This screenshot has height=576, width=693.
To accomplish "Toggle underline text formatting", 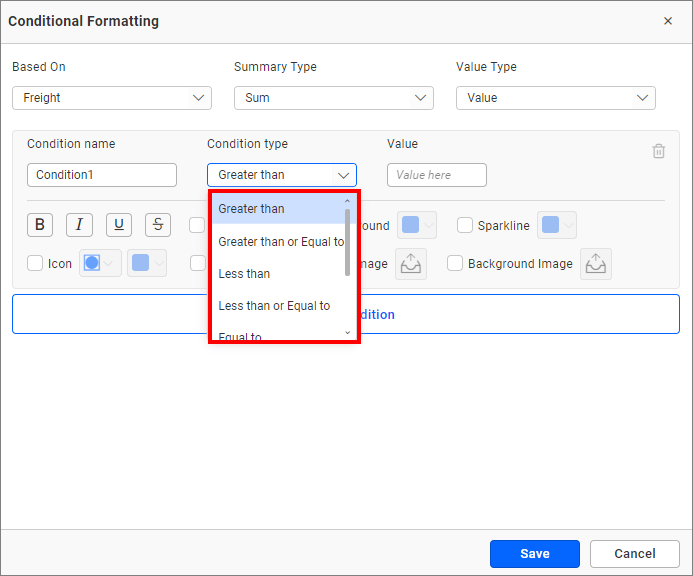I will point(119,225).
